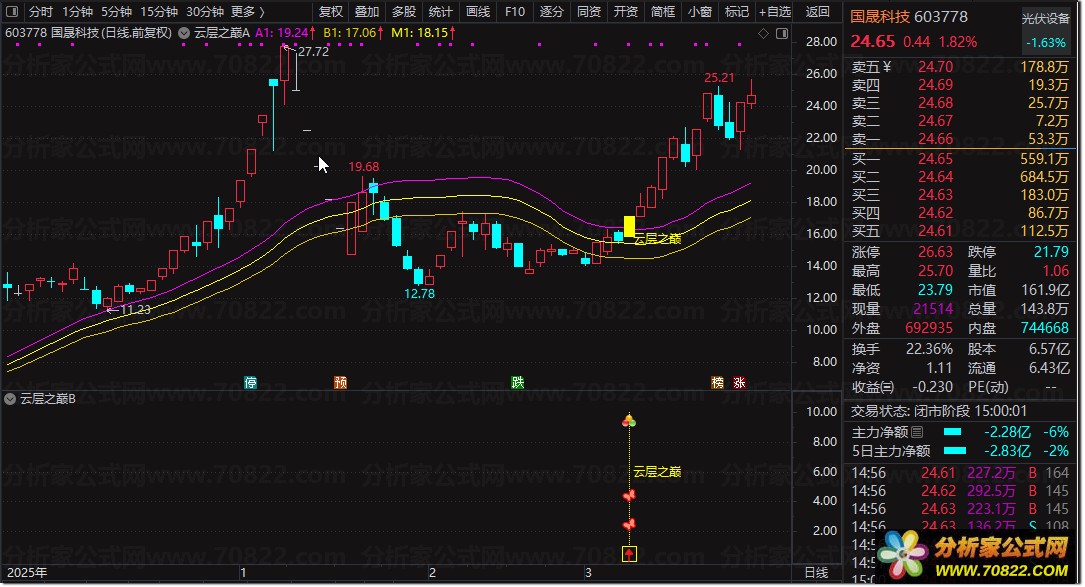Click top flower icon in 云层之巅B panel

point(629,420)
